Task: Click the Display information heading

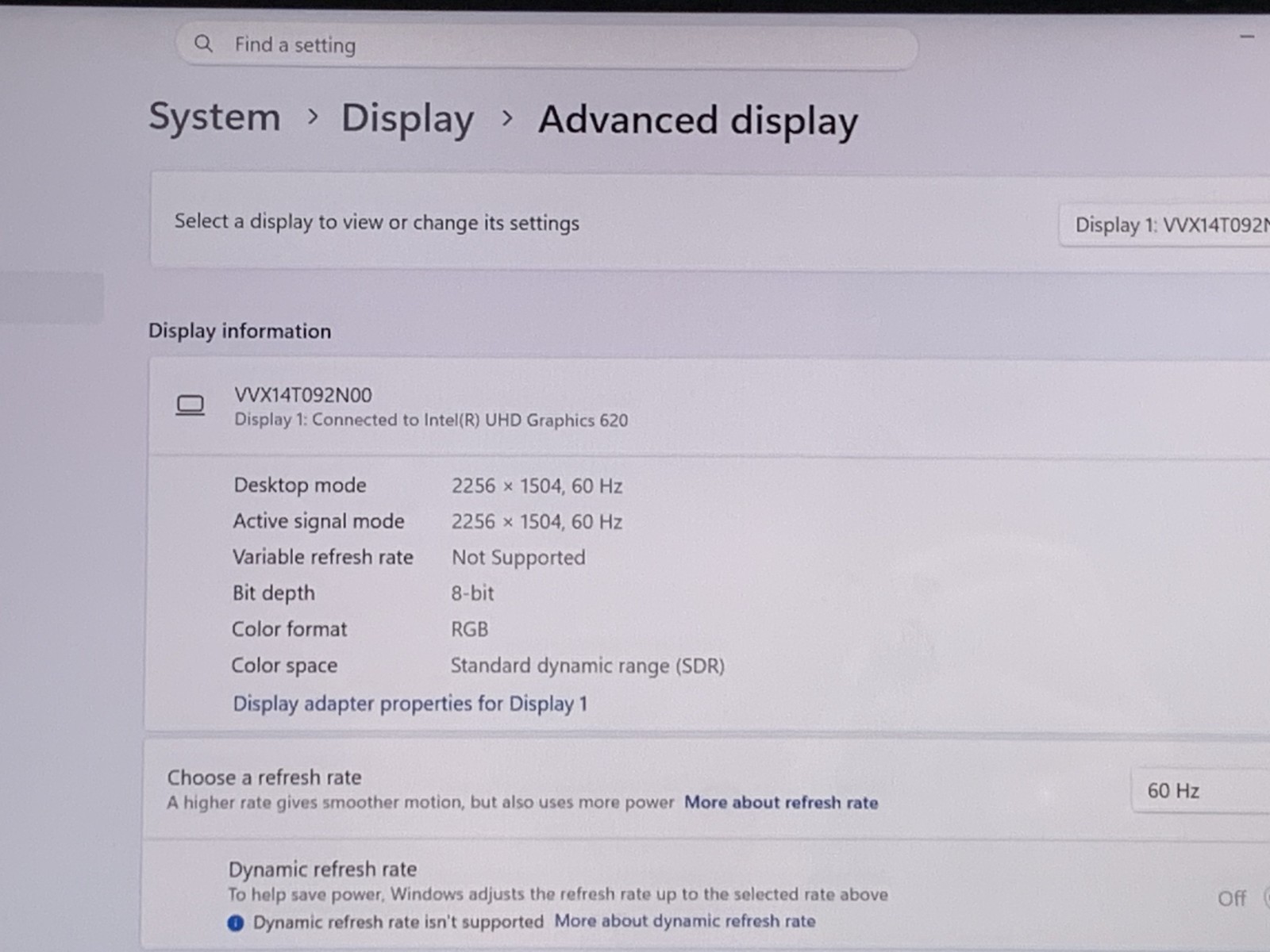Action: point(240,331)
